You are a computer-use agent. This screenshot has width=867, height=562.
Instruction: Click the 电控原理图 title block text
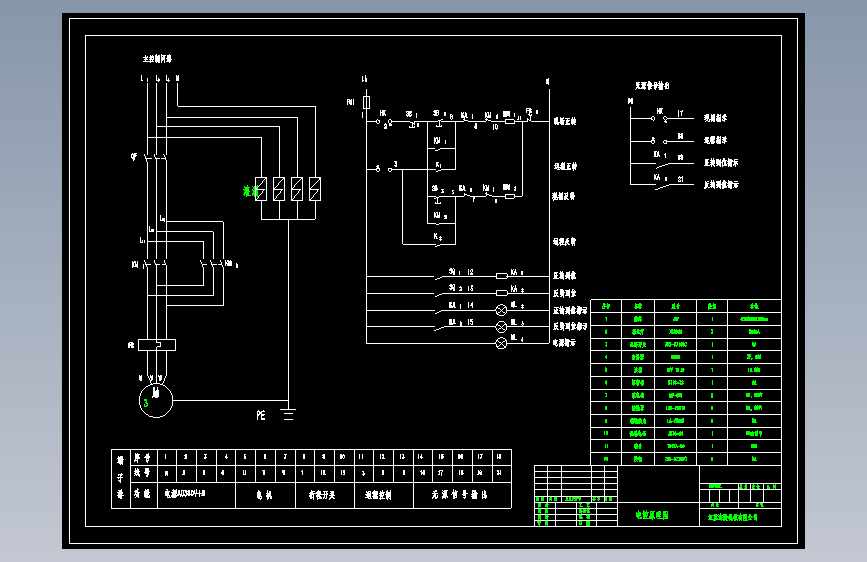point(652,515)
